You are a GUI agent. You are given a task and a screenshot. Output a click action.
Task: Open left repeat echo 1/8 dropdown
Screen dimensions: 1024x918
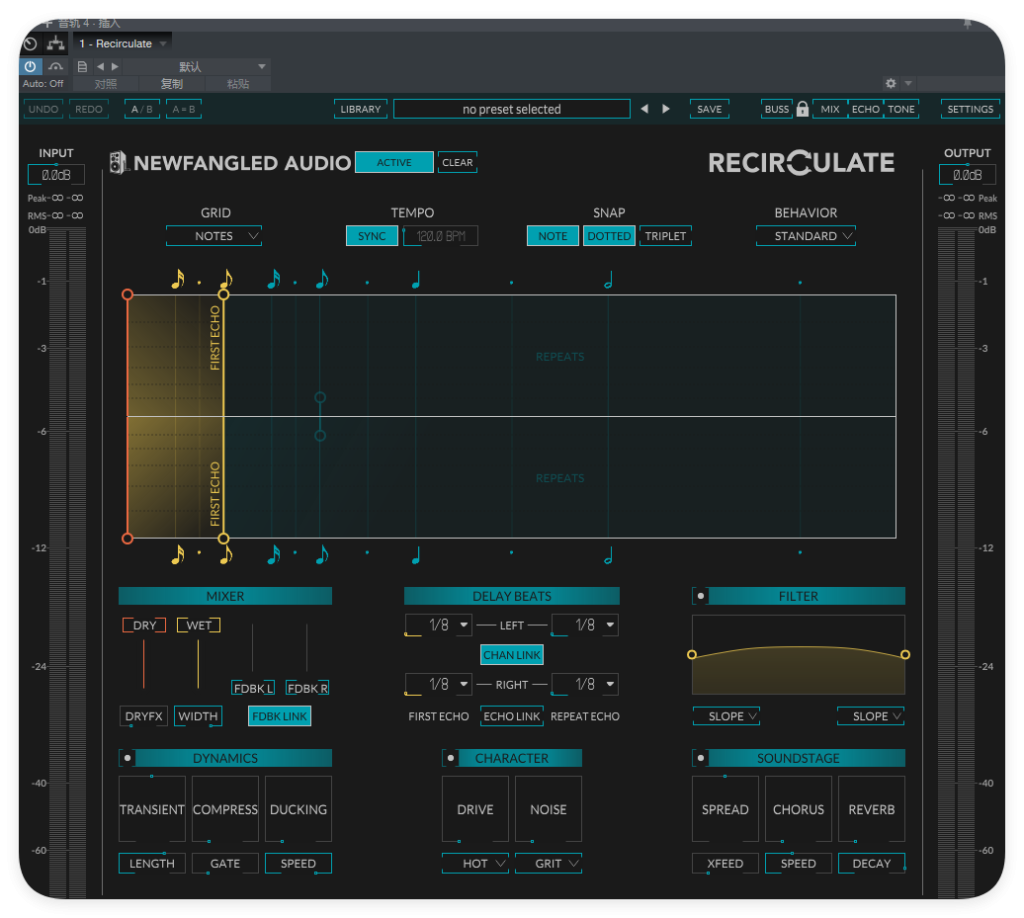point(585,625)
